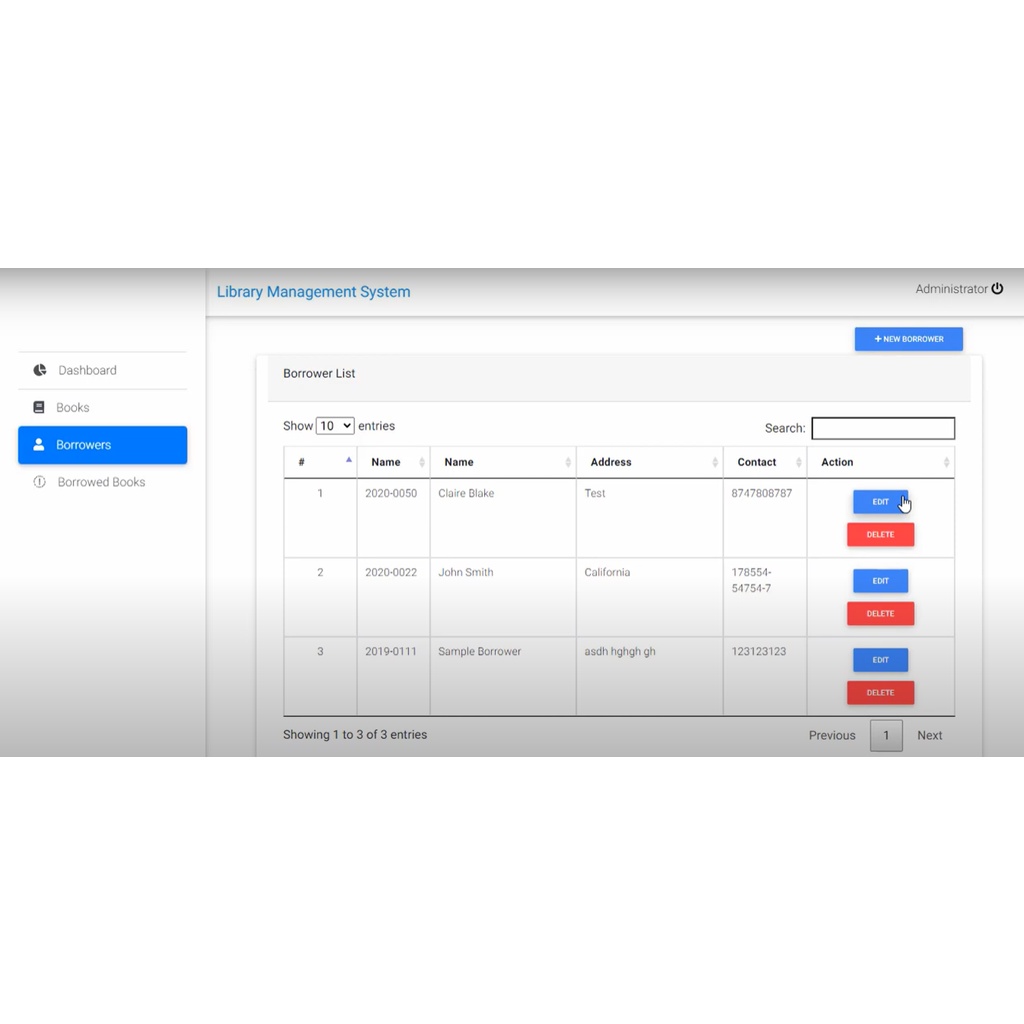Click the New Borrower button
The image size is (1024, 1024).
pyautogui.click(x=908, y=339)
